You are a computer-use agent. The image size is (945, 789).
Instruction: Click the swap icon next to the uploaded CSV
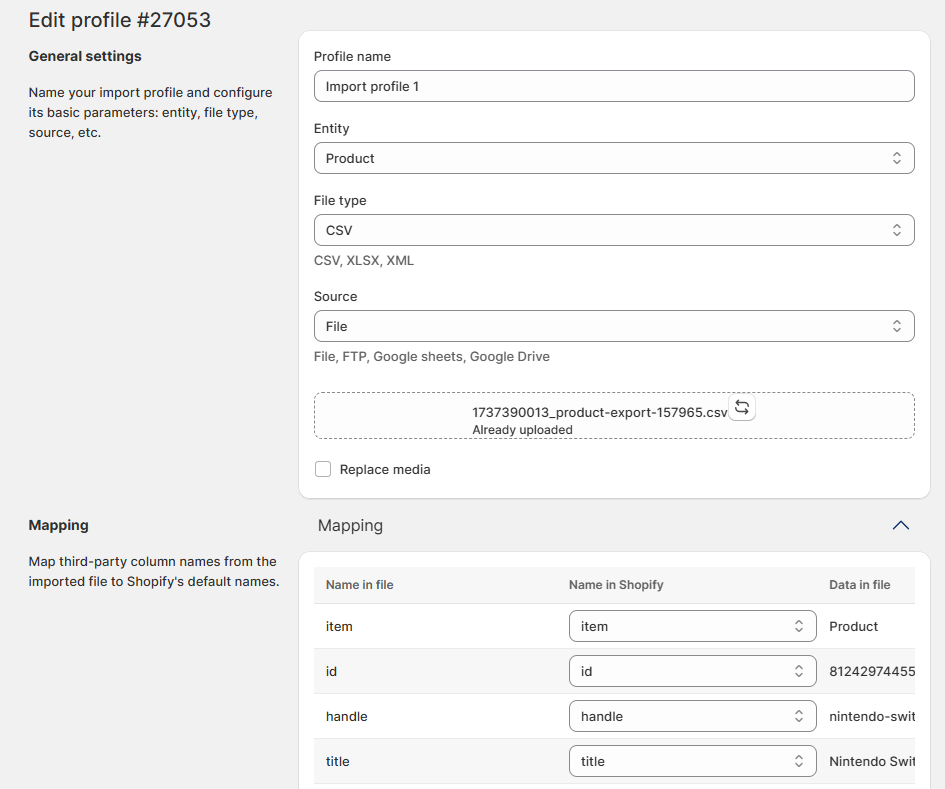click(x=741, y=408)
